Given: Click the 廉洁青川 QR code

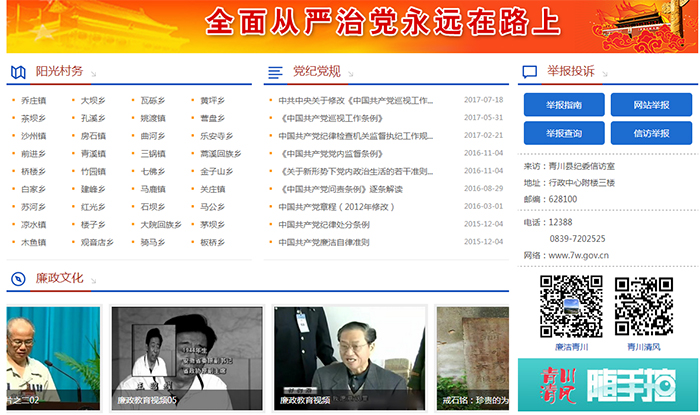Looking at the screenshot, I should click(x=571, y=307).
